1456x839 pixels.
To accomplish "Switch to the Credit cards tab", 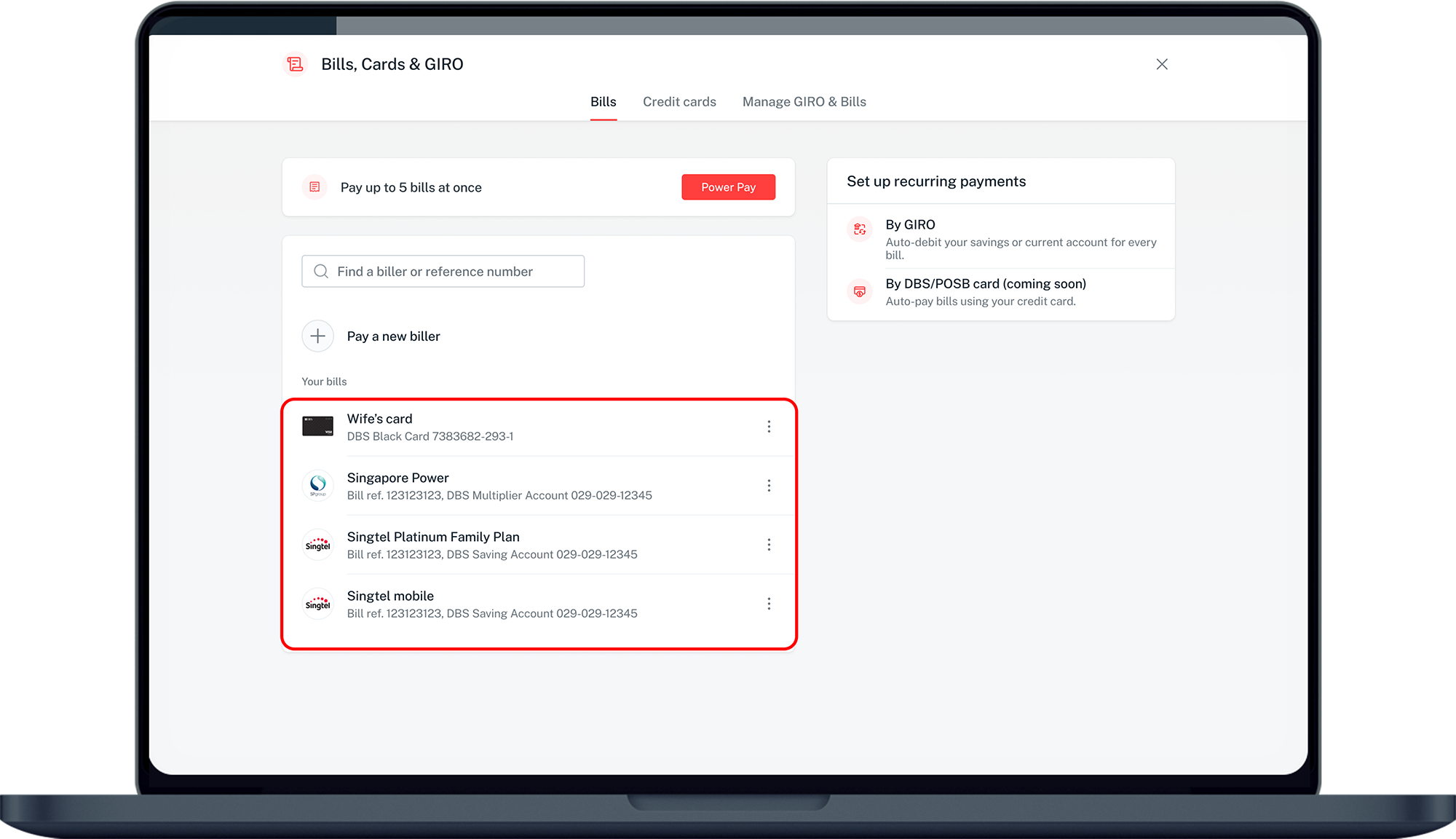I will 679,102.
